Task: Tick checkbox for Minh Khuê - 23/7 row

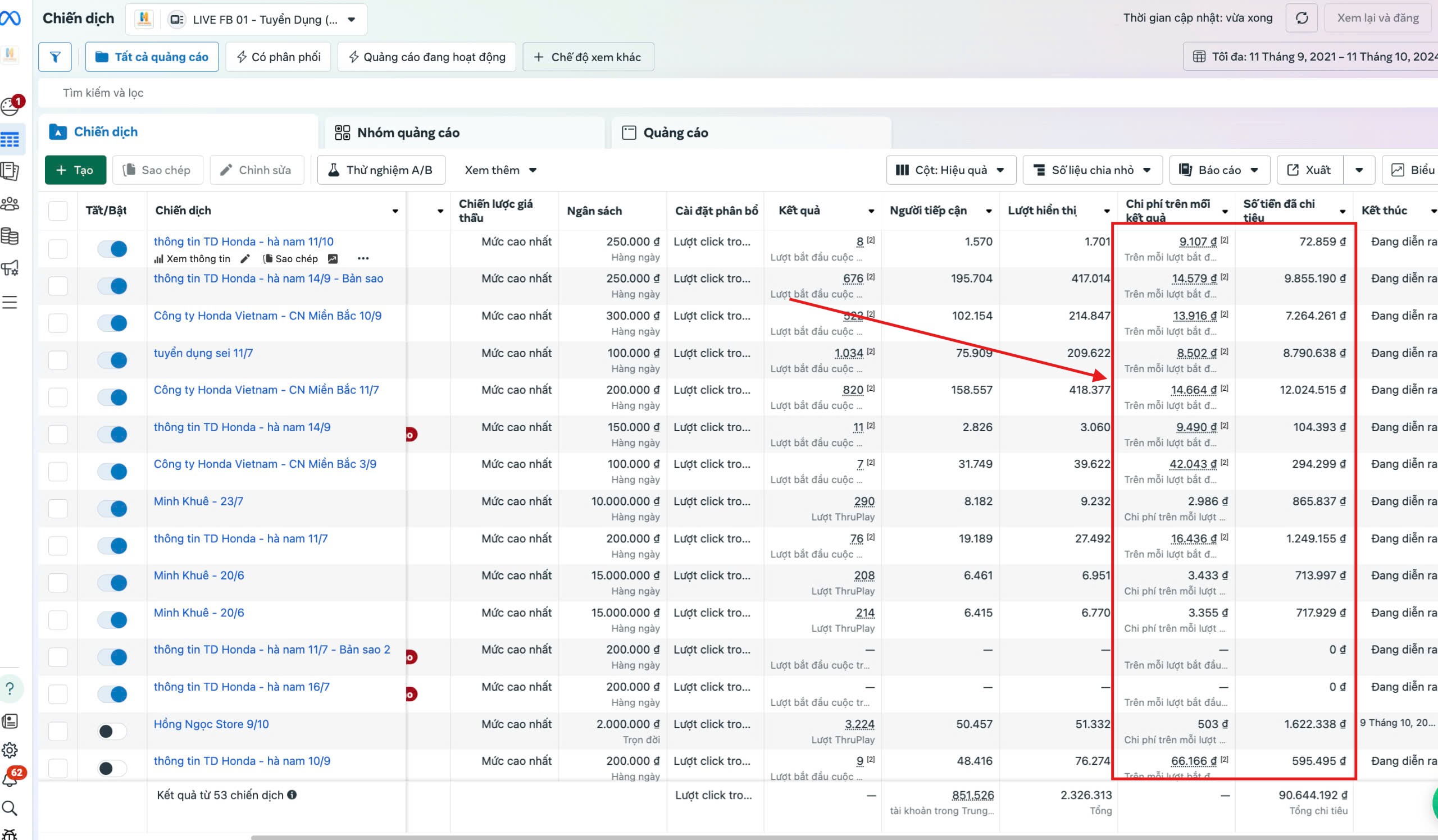Action: click(x=58, y=509)
